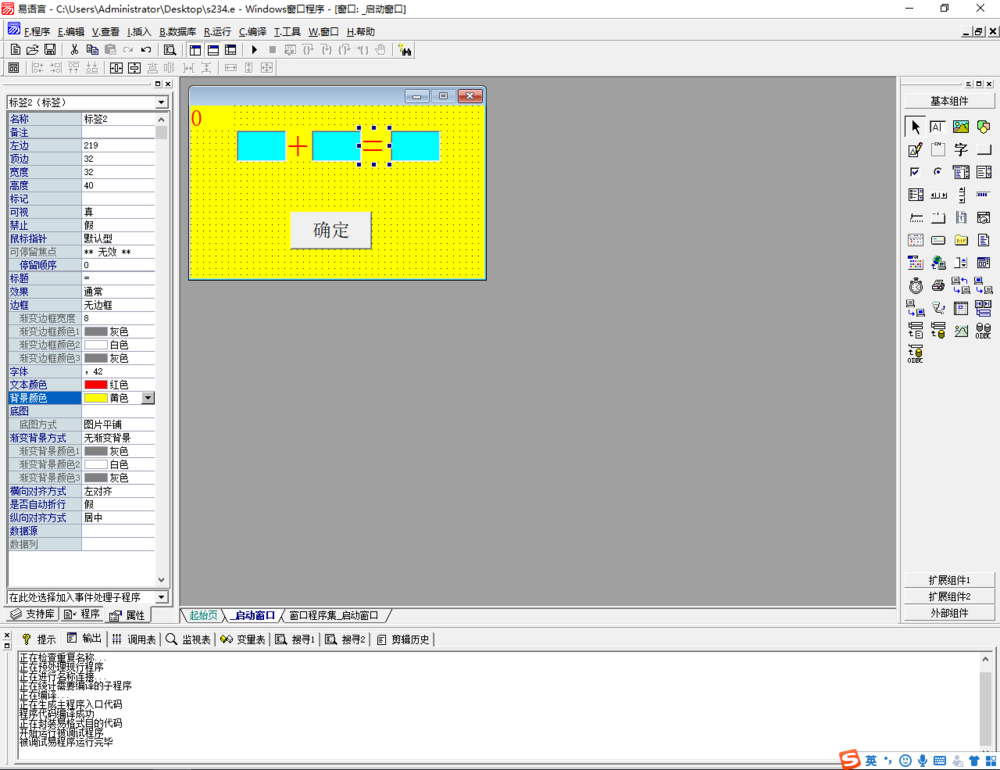Select the ODBC database component icon
1000x770 pixels.
point(983,330)
